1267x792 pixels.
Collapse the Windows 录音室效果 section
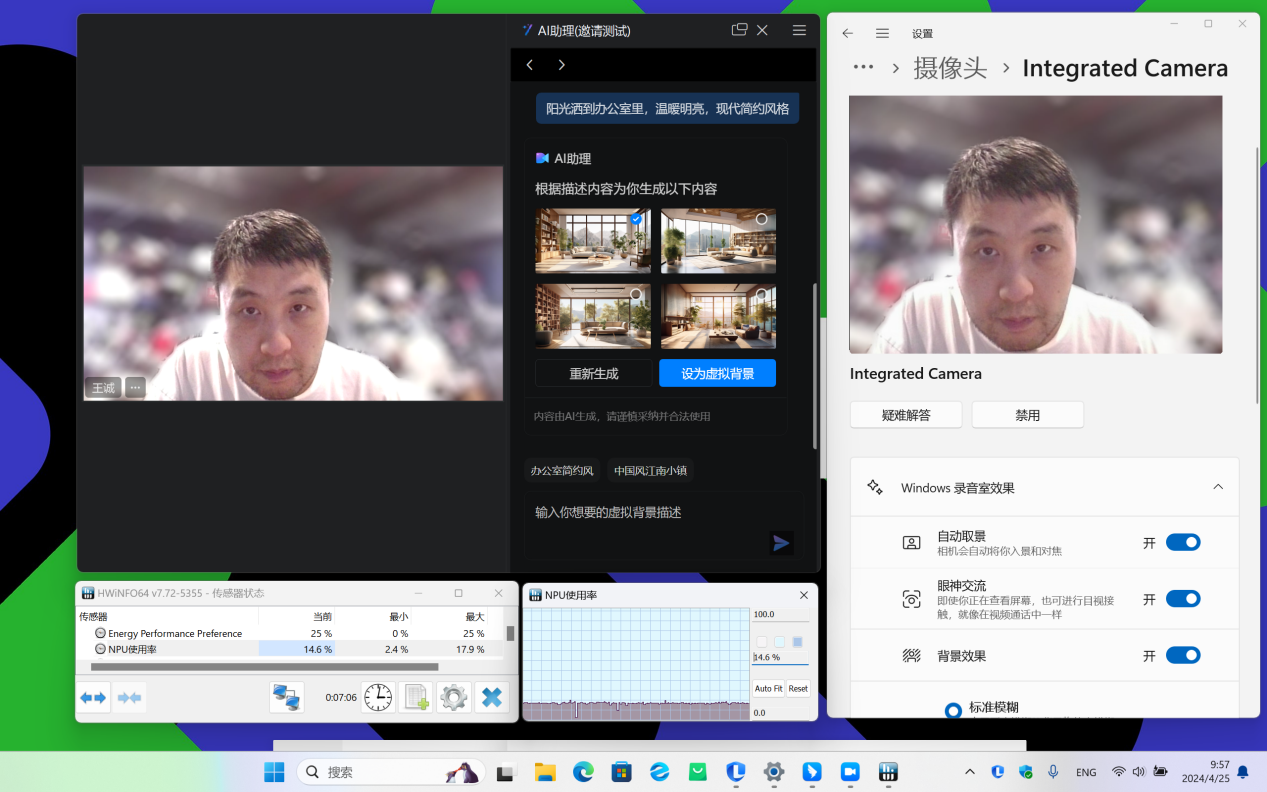(x=1218, y=487)
